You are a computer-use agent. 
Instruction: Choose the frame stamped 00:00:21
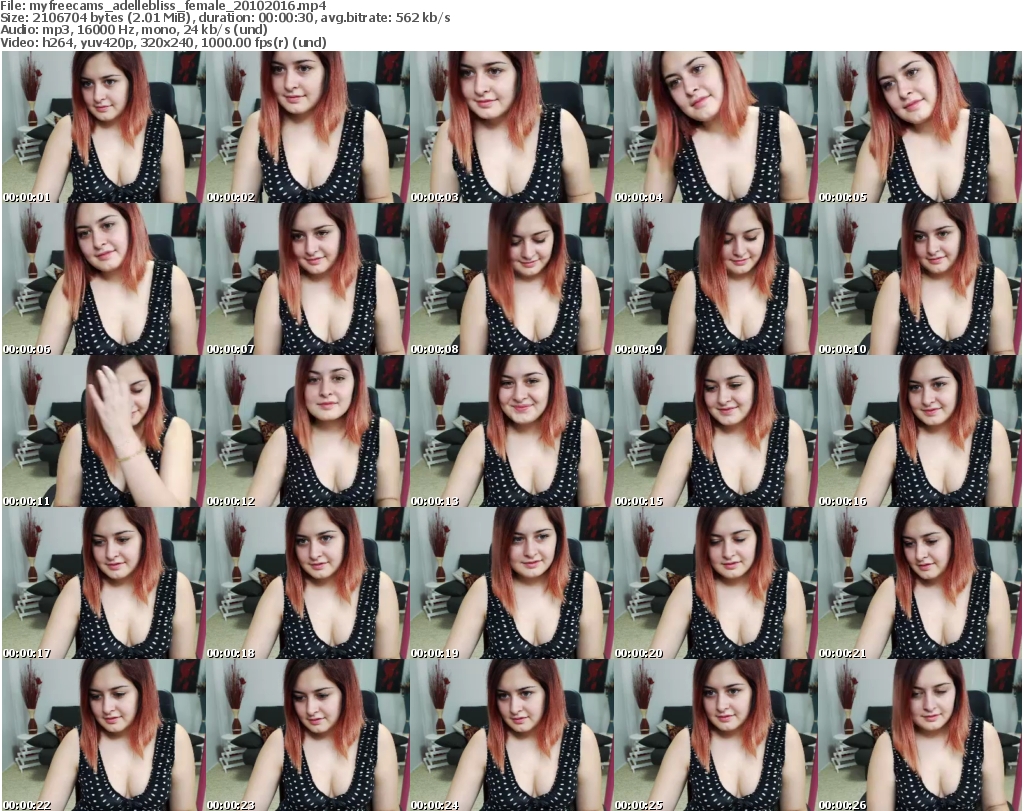point(919,584)
